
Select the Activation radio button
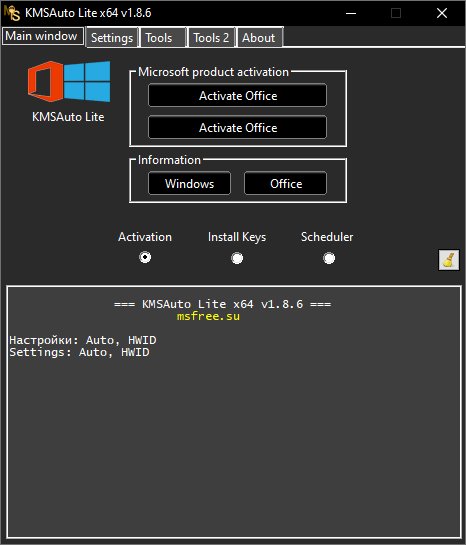(145, 258)
